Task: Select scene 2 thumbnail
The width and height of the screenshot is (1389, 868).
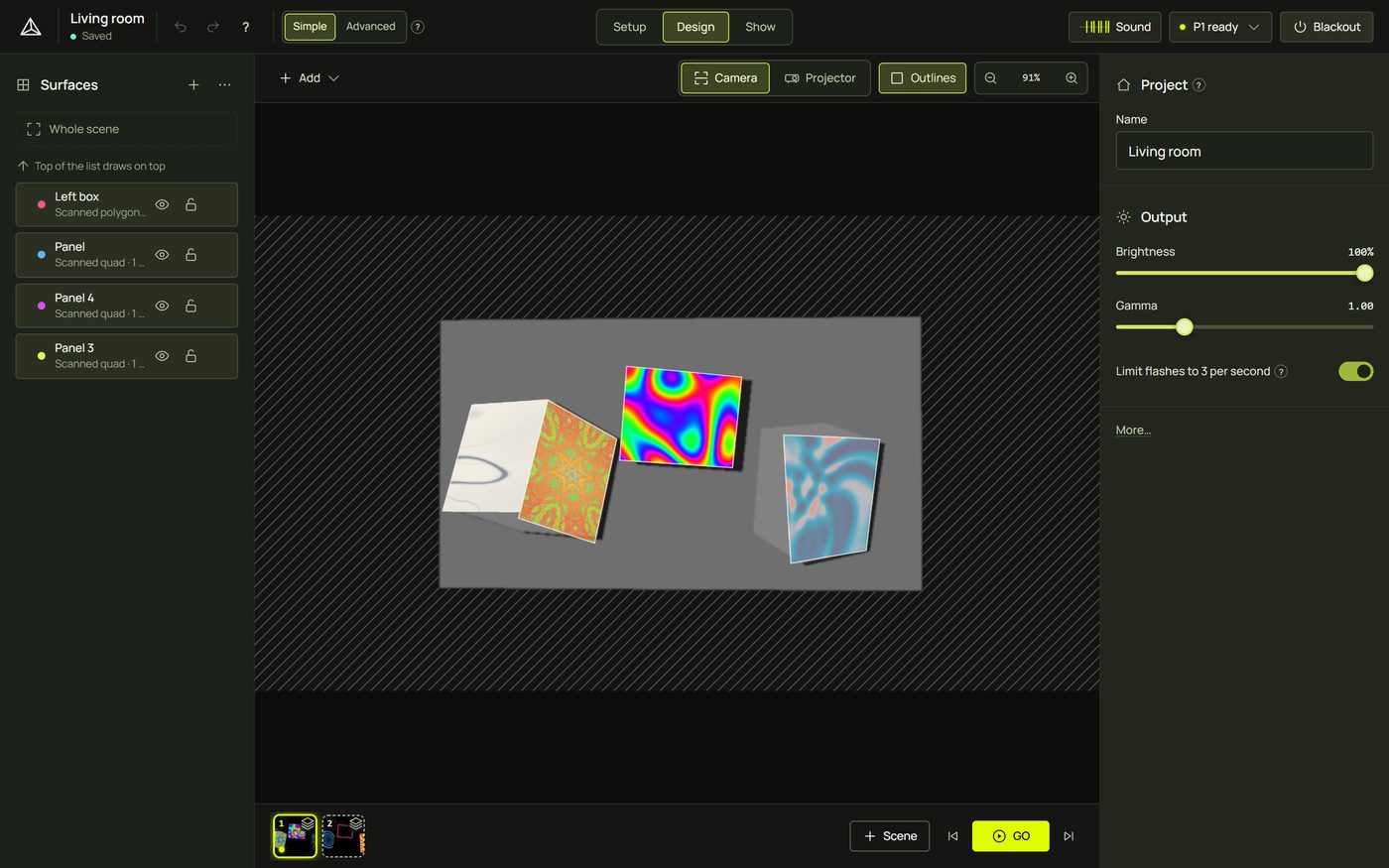Action: coord(343,836)
